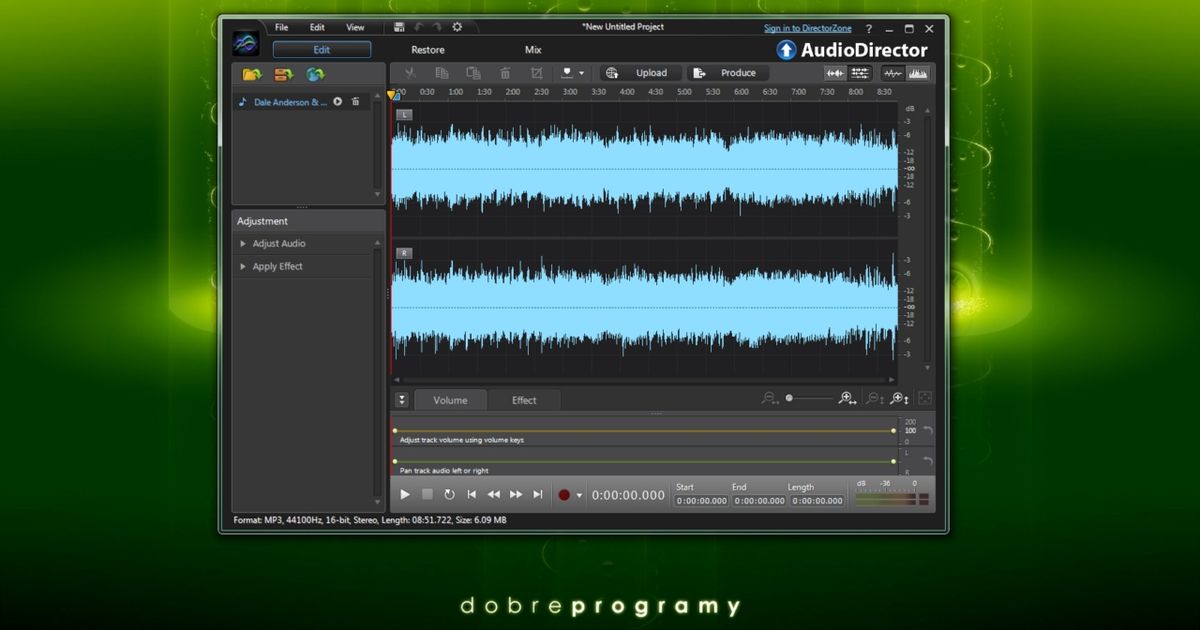Image resolution: width=1200 pixels, height=630 pixels.
Task: Click the horizontal zoom slider handle
Action: [x=789, y=398]
